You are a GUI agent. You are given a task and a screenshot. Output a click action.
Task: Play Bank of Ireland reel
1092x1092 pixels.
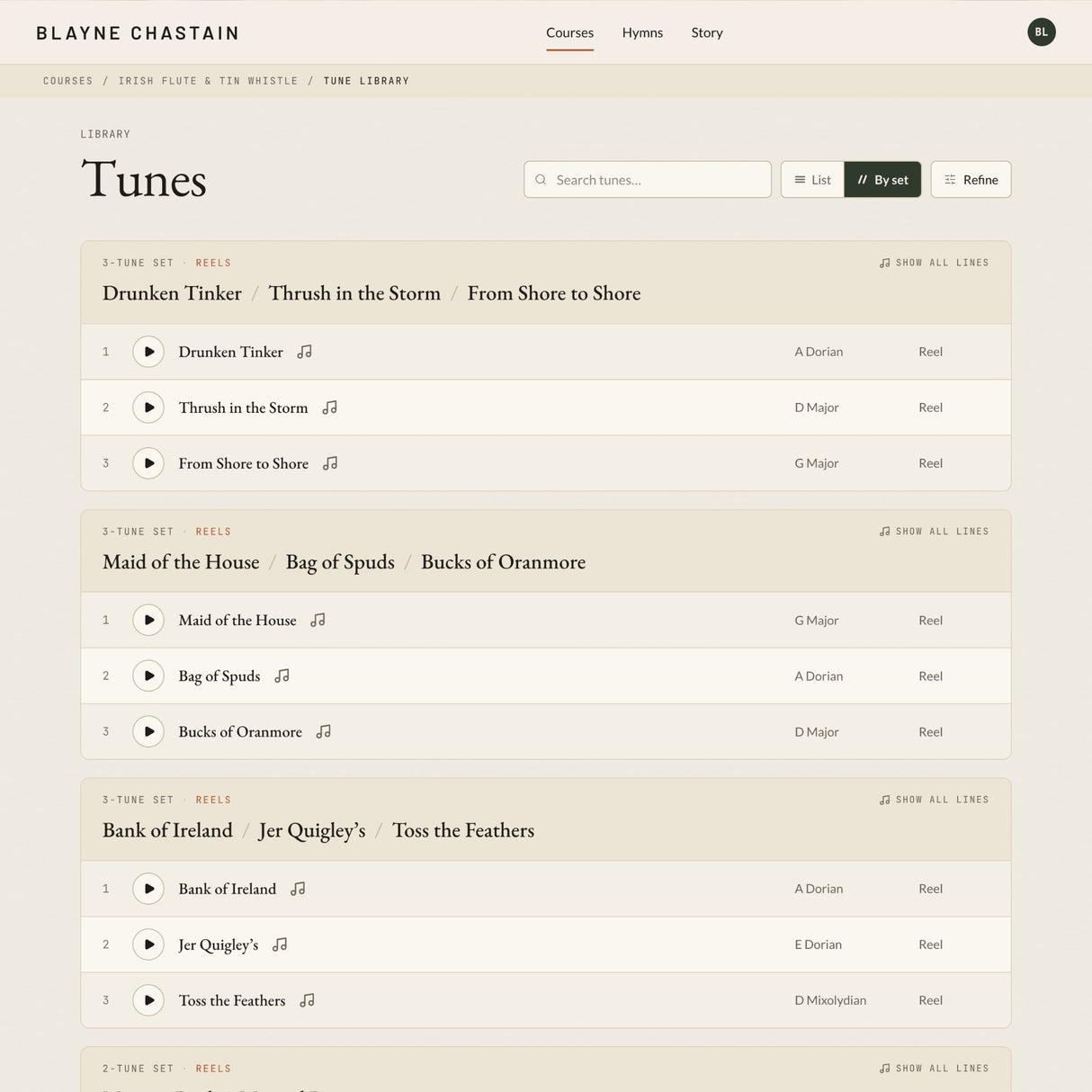[x=148, y=889]
